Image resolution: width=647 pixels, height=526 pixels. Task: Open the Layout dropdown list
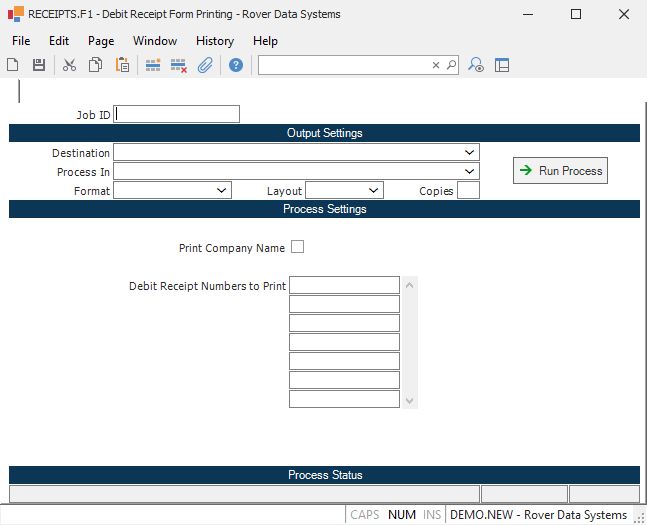point(374,190)
